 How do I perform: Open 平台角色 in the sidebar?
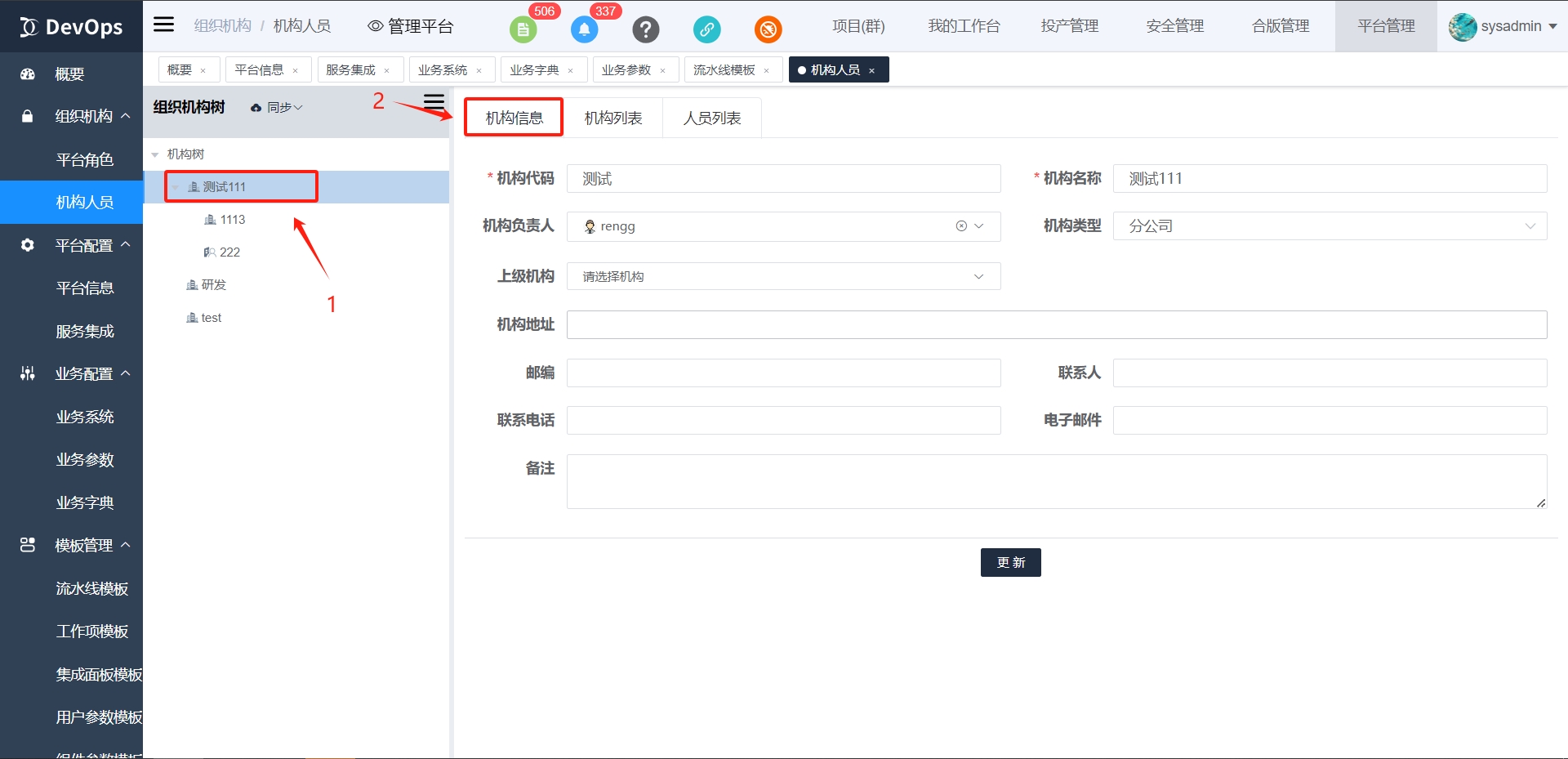pos(84,160)
